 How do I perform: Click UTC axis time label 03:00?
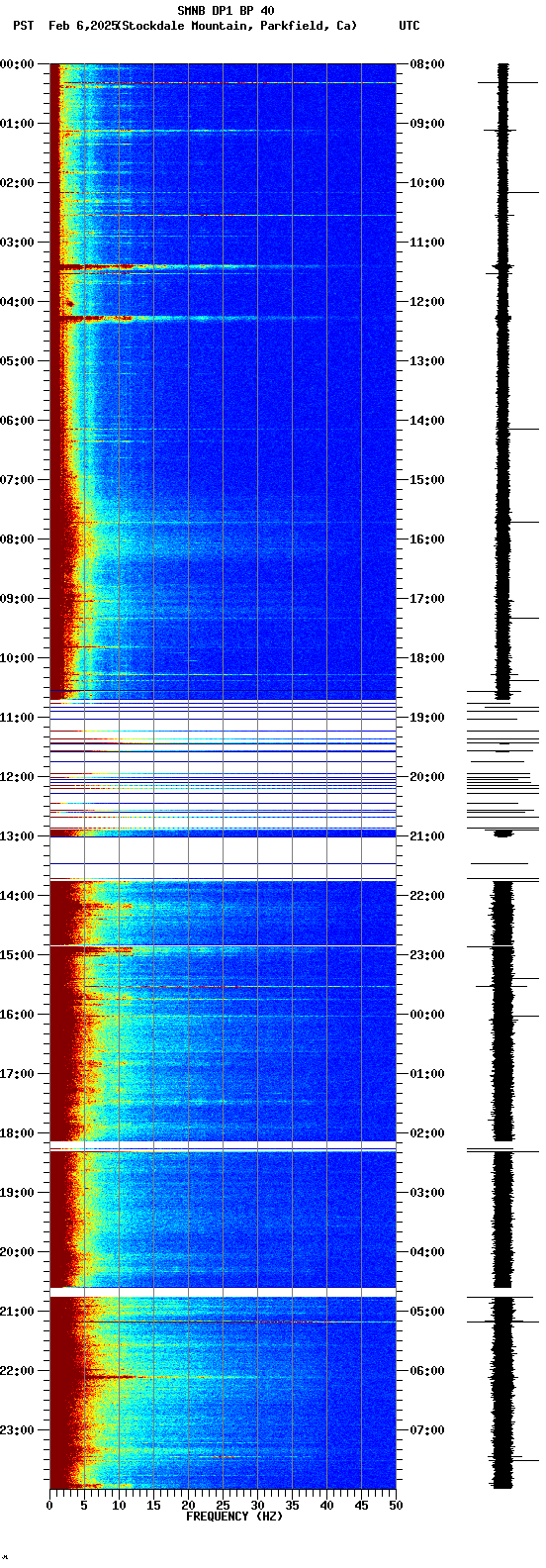point(427,1193)
